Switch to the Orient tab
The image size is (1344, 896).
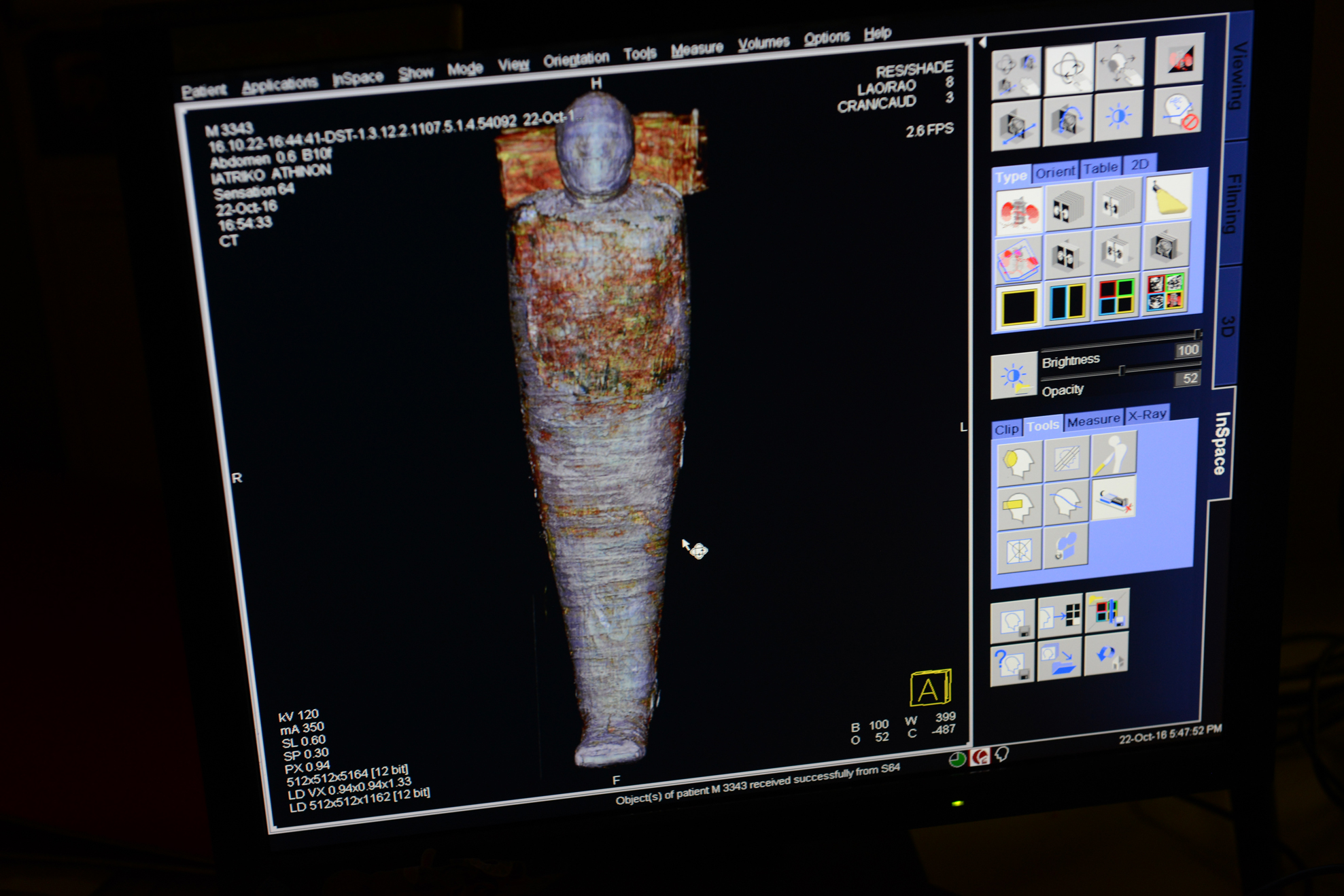coord(1054,172)
